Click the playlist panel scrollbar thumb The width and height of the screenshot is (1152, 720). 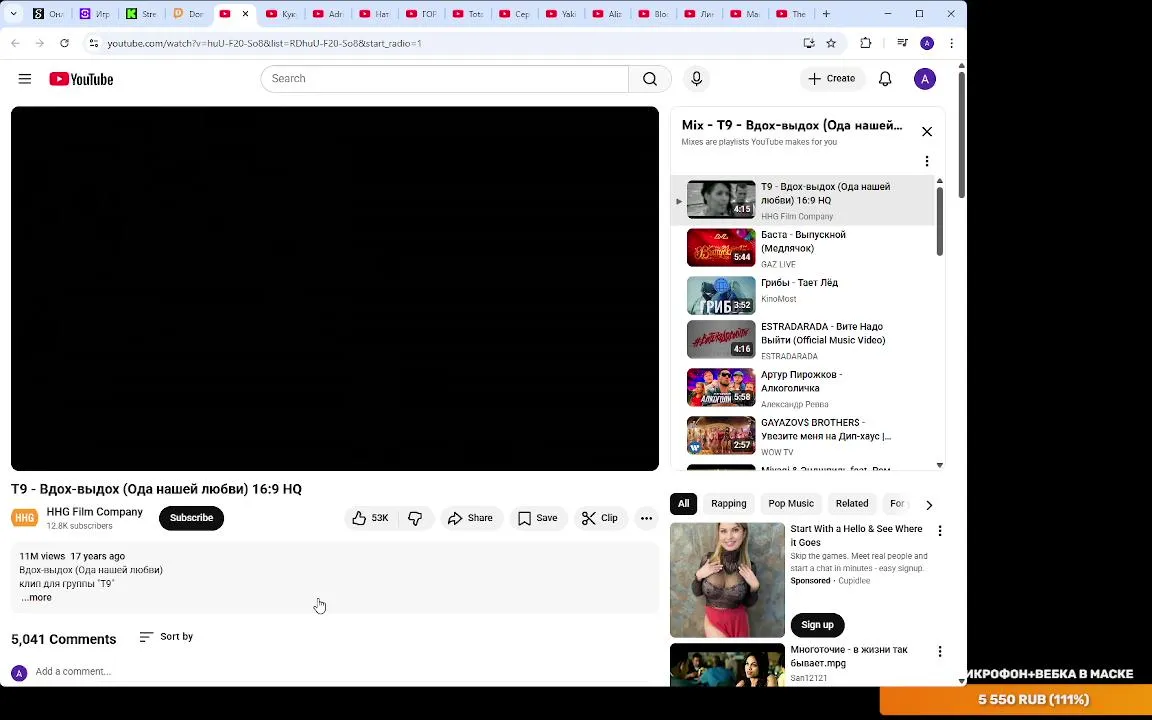tap(939, 222)
